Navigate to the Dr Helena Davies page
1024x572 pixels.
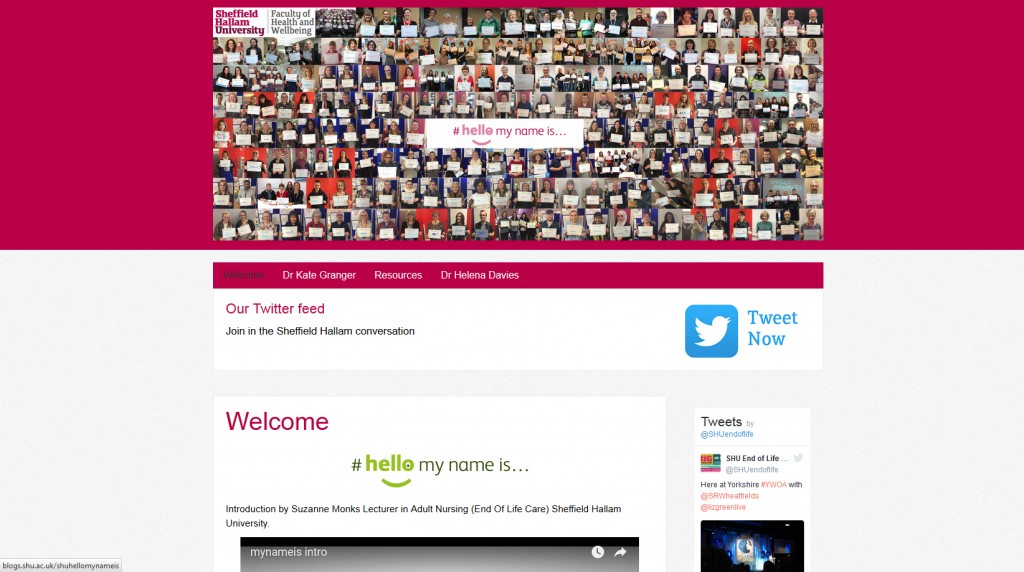tap(479, 275)
